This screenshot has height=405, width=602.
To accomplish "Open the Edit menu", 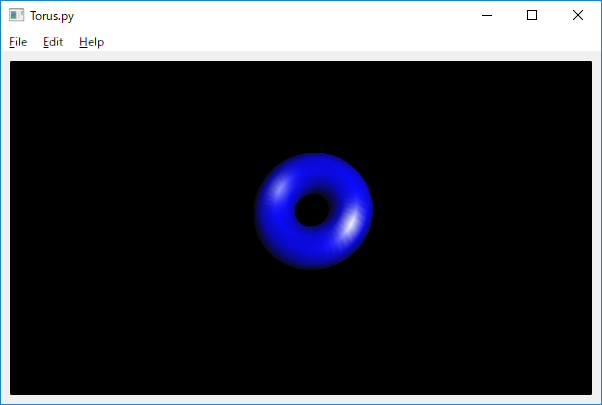I will (53, 42).
